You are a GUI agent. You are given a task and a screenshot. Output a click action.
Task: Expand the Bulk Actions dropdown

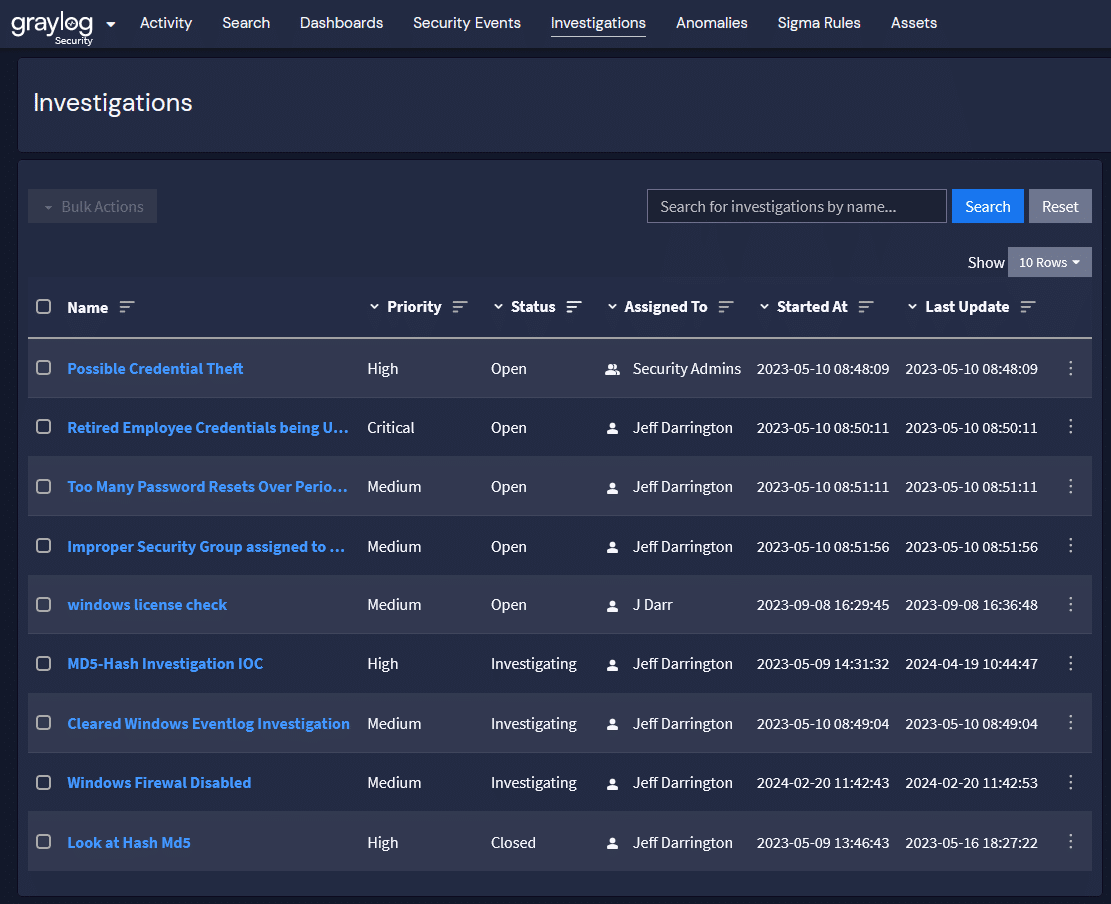point(93,207)
